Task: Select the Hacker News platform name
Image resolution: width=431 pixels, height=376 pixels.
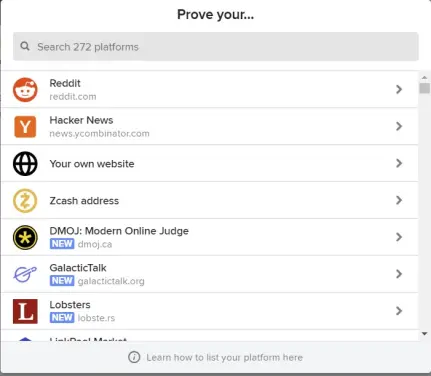Action: 81,120
